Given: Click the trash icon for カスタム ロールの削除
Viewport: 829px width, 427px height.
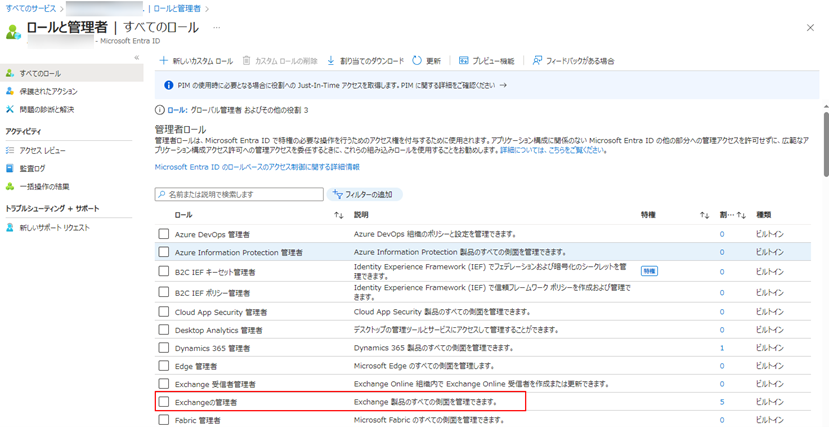Looking at the screenshot, I should (246, 61).
